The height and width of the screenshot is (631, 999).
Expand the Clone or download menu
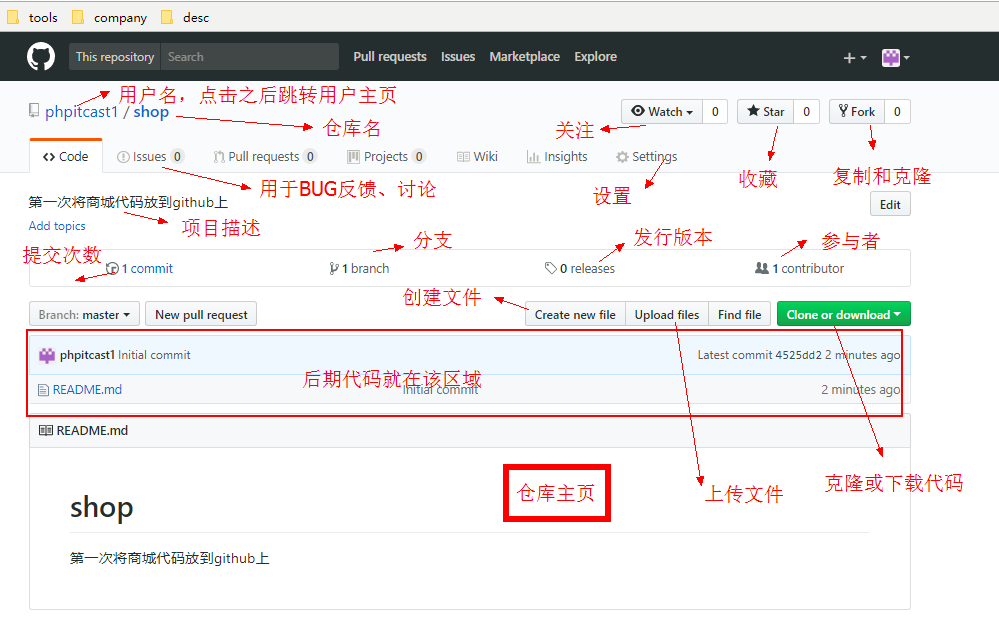(843, 315)
